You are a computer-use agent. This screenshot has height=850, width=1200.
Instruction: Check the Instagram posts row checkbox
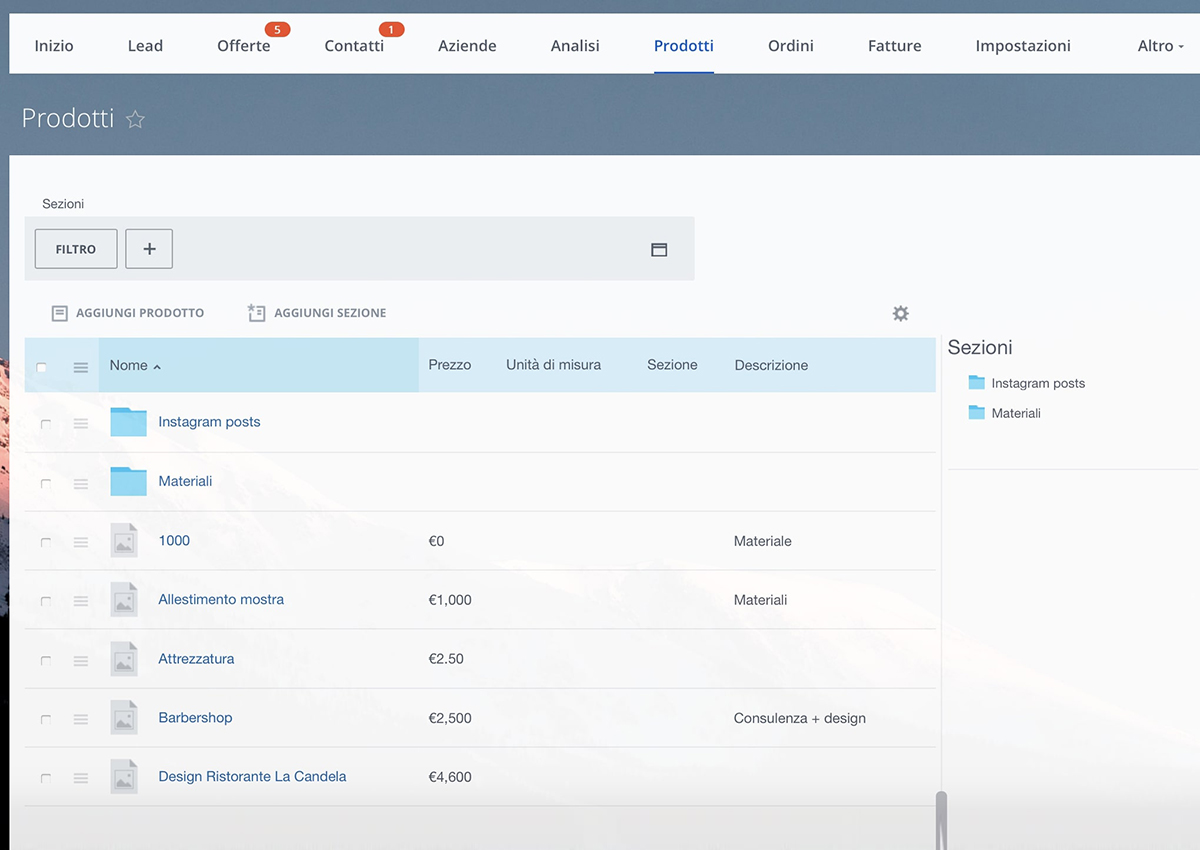click(46, 424)
